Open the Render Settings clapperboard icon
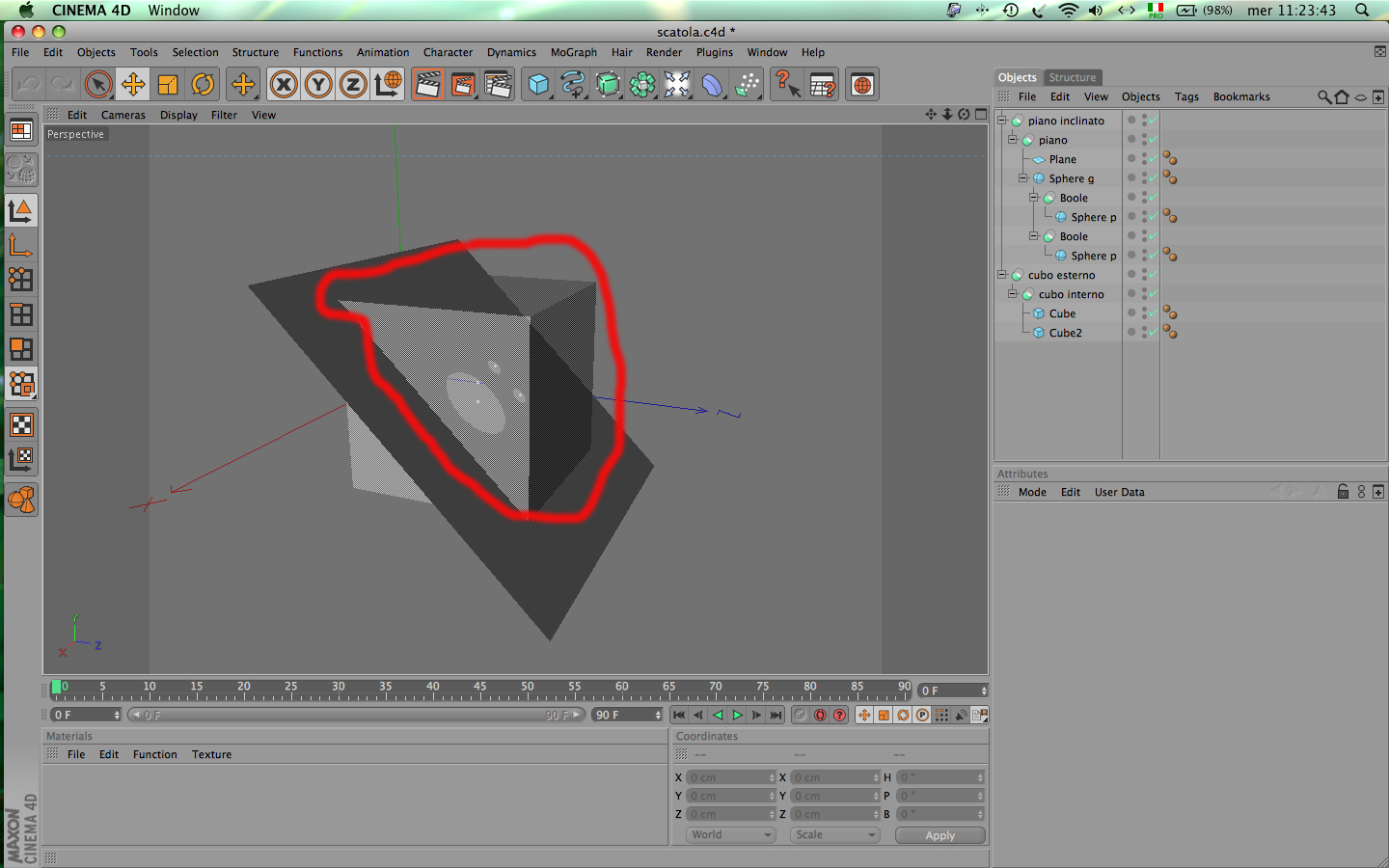Image resolution: width=1389 pixels, height=868 pixels. (498, 85)
